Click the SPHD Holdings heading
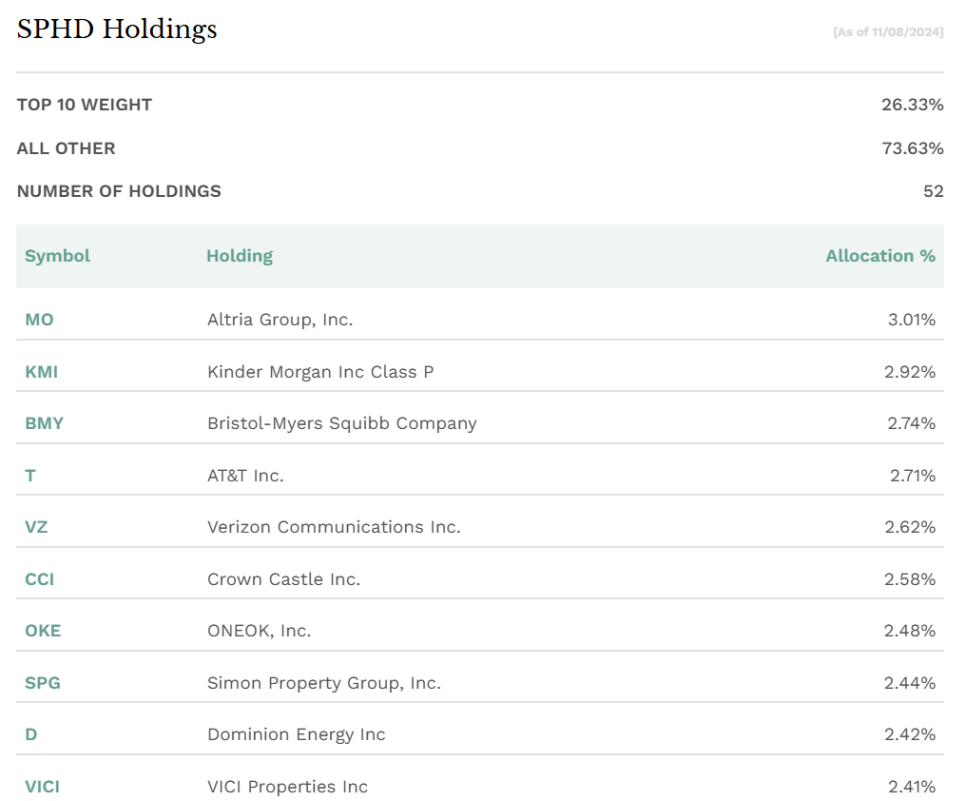This screenshot has height=801, width=966. [117, 30]
